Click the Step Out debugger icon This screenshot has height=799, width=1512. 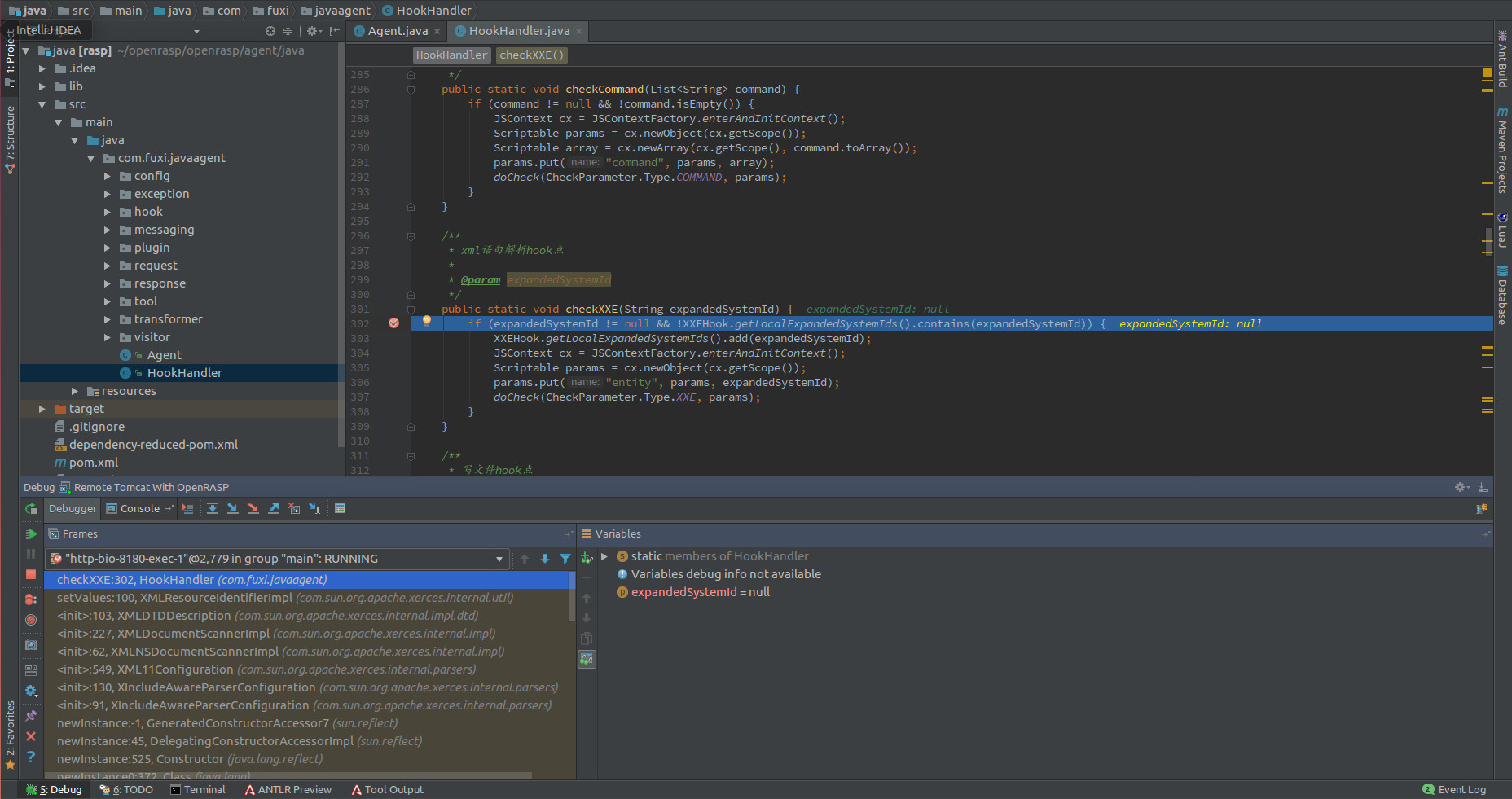[x=274, y=509]
